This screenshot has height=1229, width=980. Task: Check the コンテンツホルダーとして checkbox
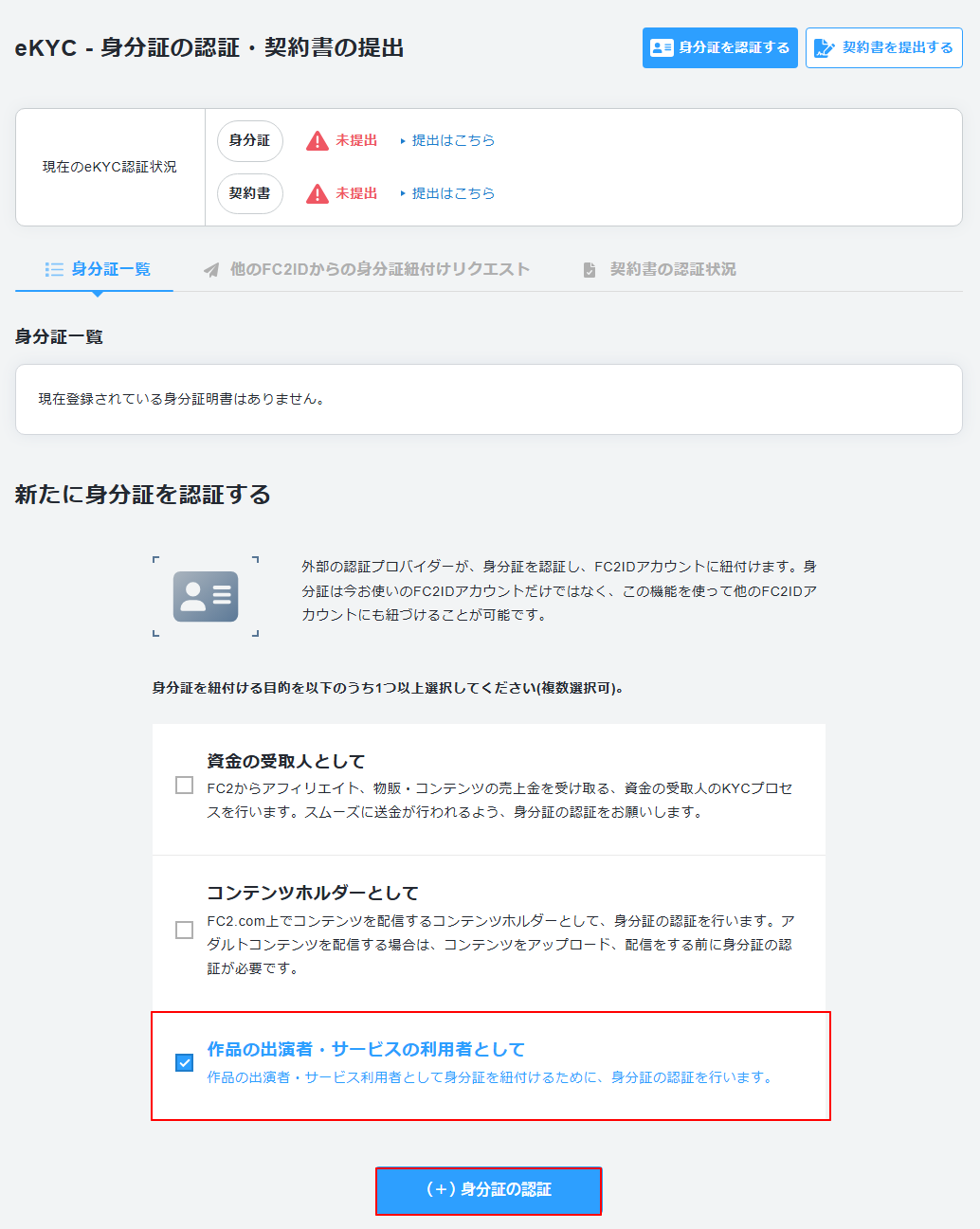[185, 931]
